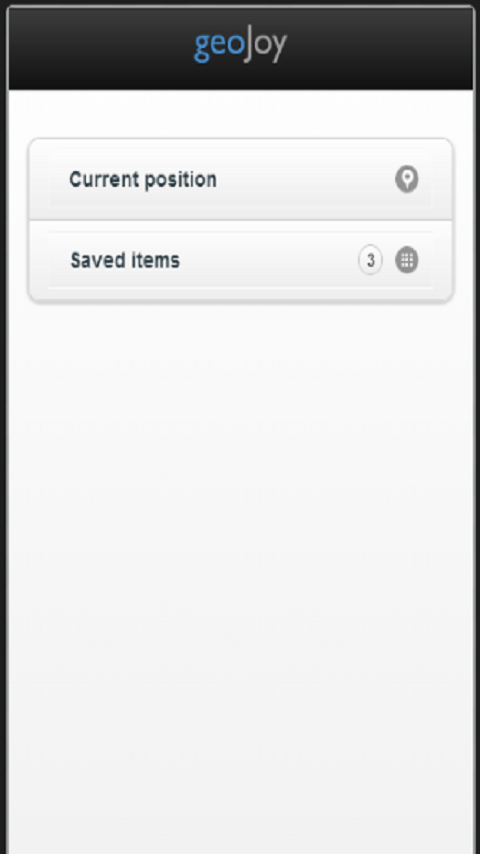Click the grid icon beside Saved items
Image resolution: width=480 pixels, height=854 pixels.
click(x=406, y=260)
